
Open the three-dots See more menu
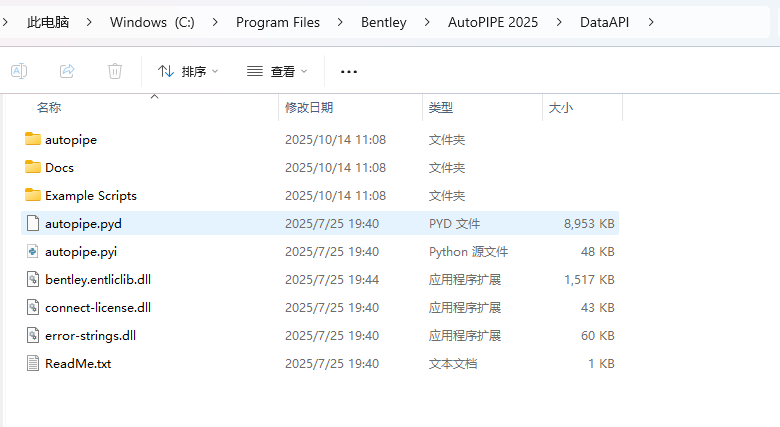[349, 71]
